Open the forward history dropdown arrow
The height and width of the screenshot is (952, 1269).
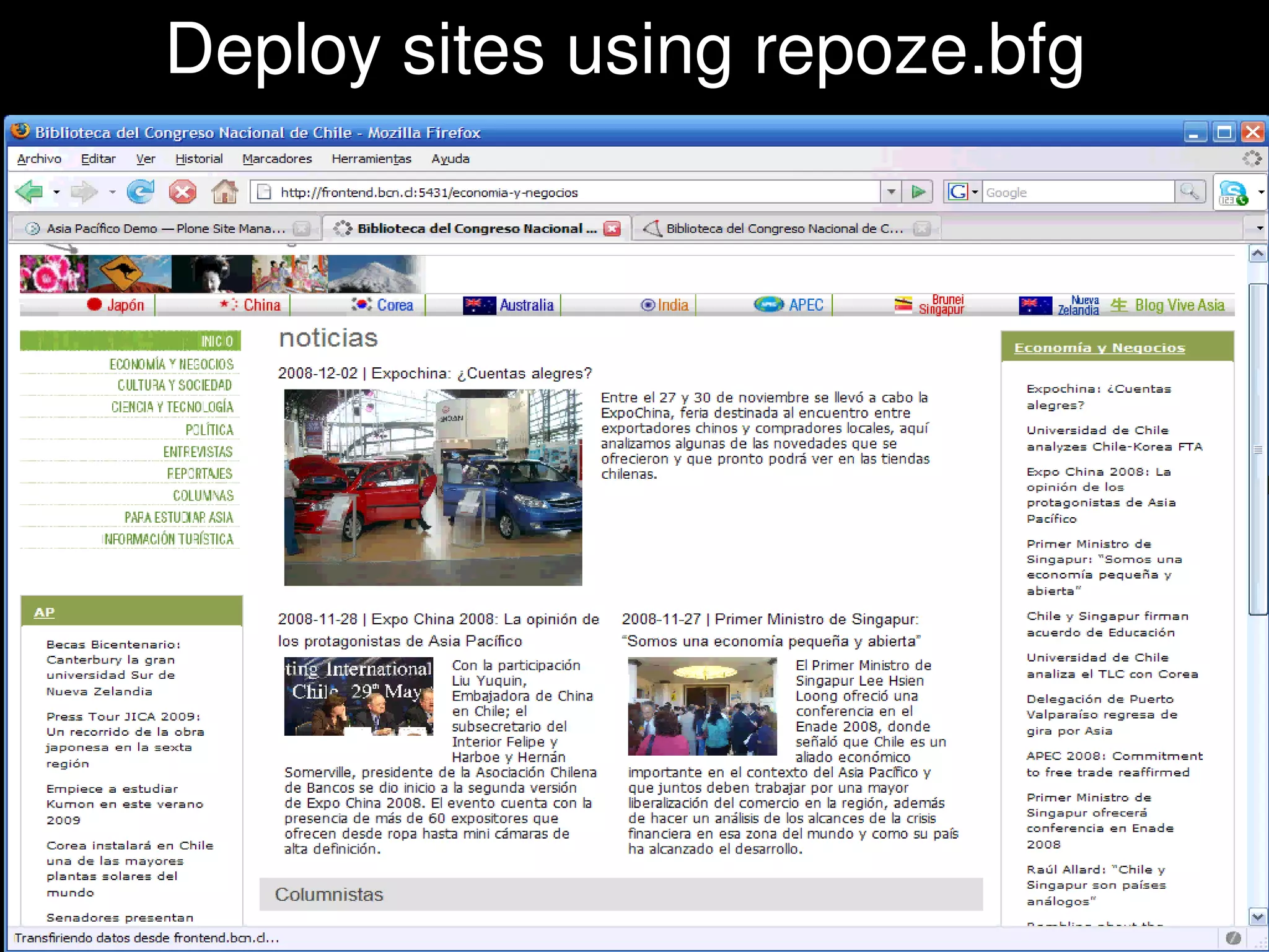pyautogui.click(x=112, y=192)
